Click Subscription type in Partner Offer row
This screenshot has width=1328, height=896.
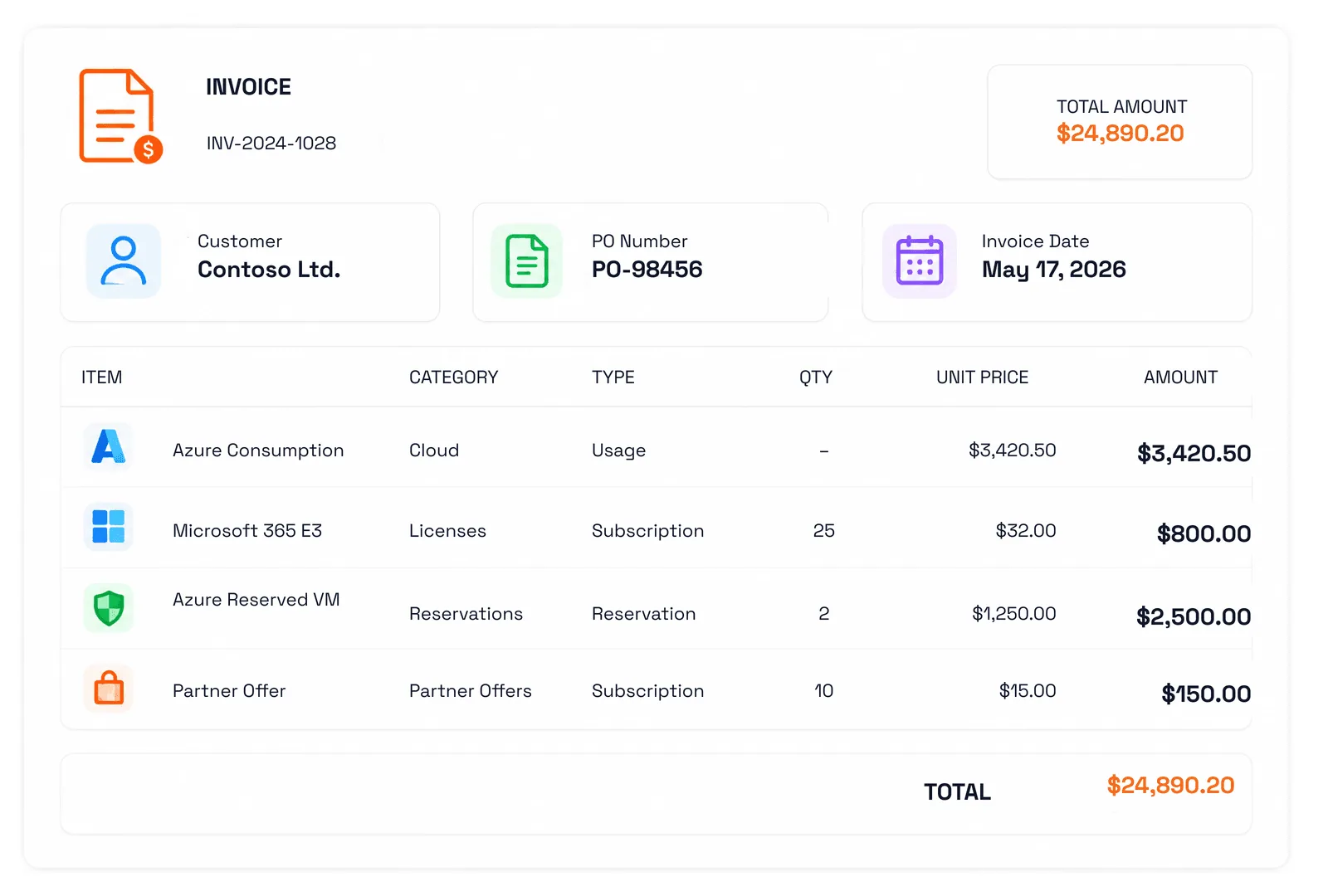[647, 691]
